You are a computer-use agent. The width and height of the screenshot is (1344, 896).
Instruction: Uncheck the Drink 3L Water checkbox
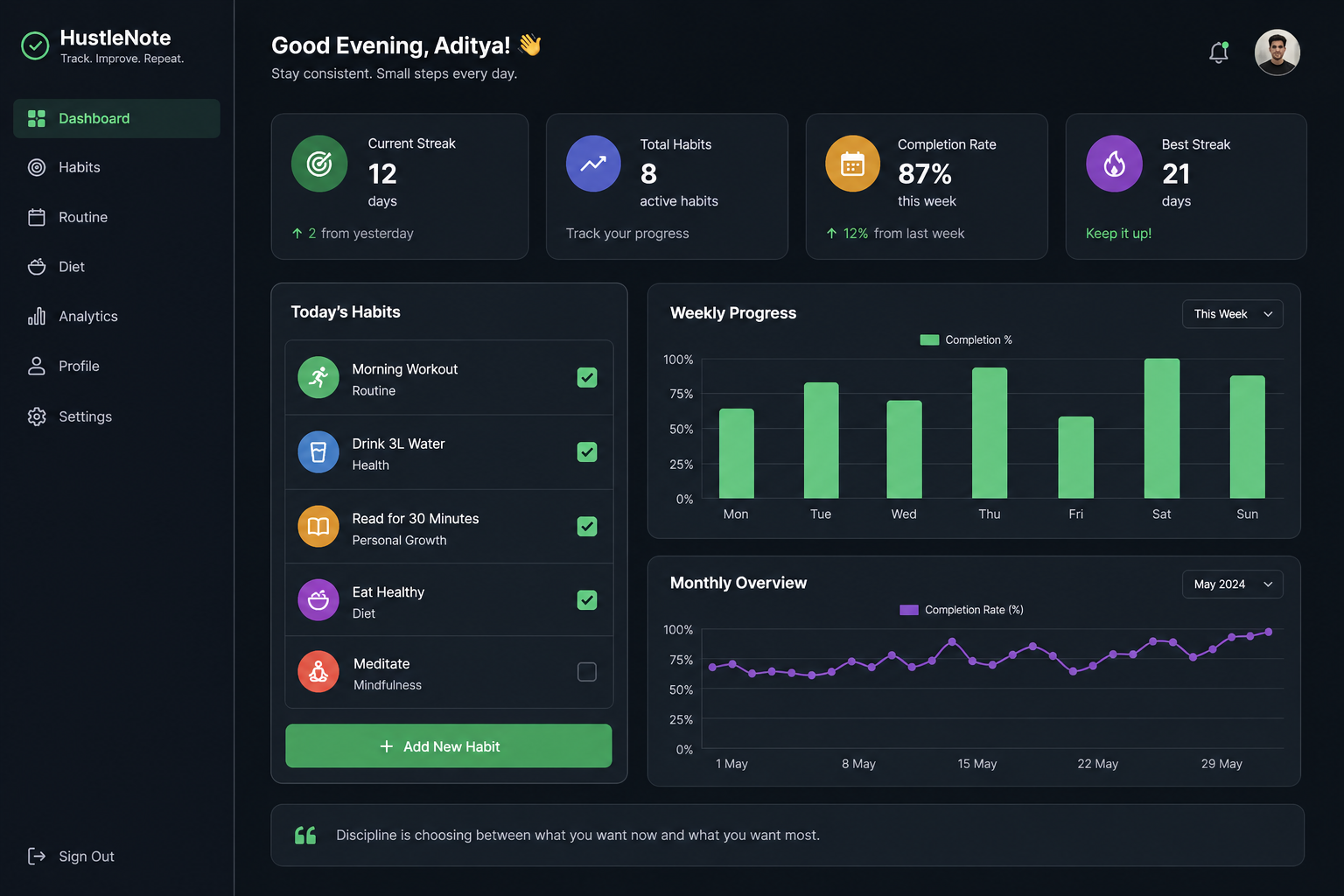(587, 451)
